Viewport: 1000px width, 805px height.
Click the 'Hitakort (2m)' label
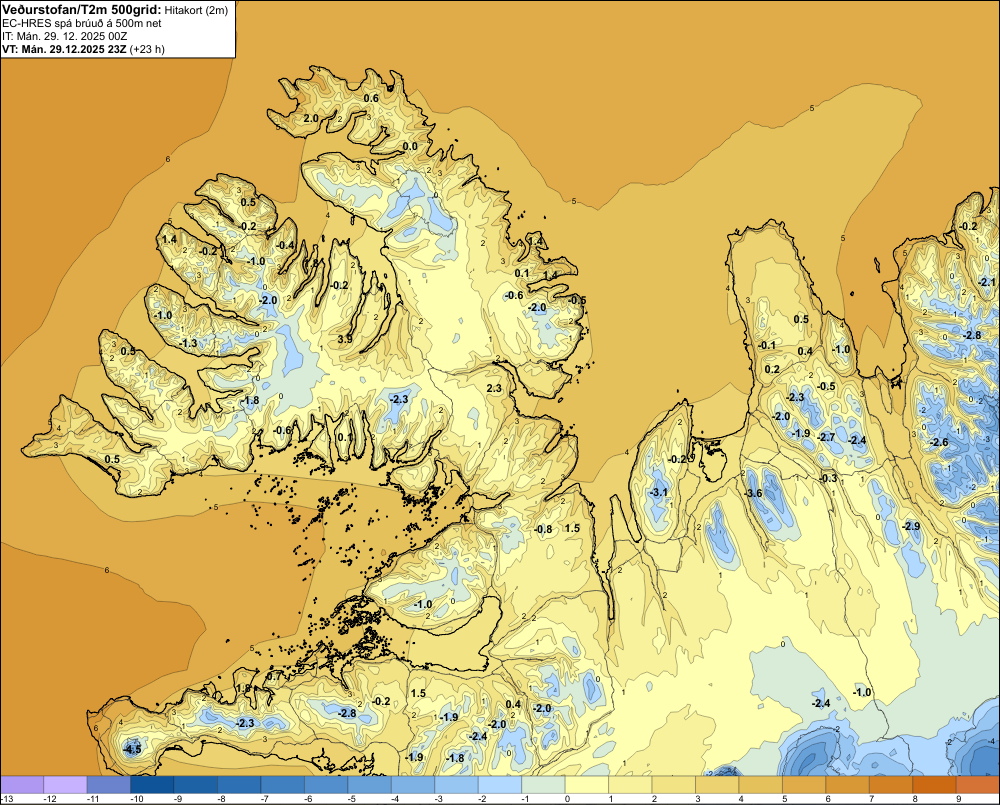[x=196, y=10]
